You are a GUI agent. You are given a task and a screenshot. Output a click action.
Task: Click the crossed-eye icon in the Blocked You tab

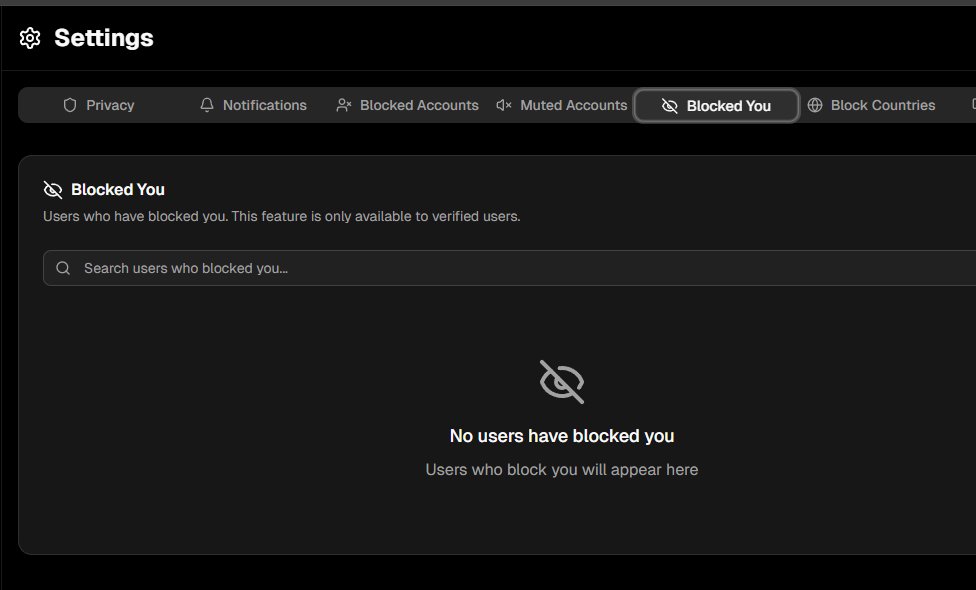[x=670, y=106]
